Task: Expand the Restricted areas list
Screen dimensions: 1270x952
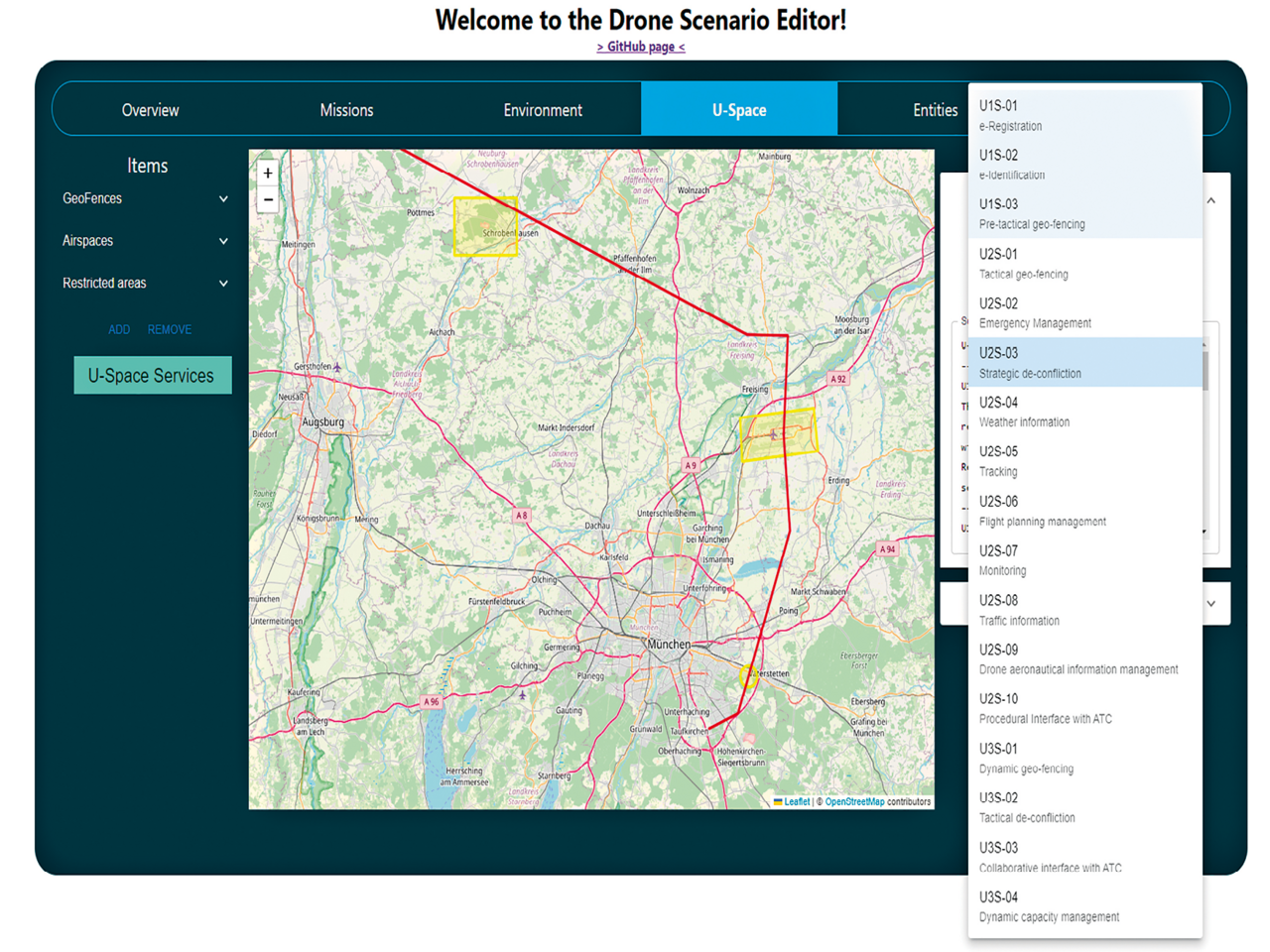Action: pyautogui.click(x=223, y=284)
